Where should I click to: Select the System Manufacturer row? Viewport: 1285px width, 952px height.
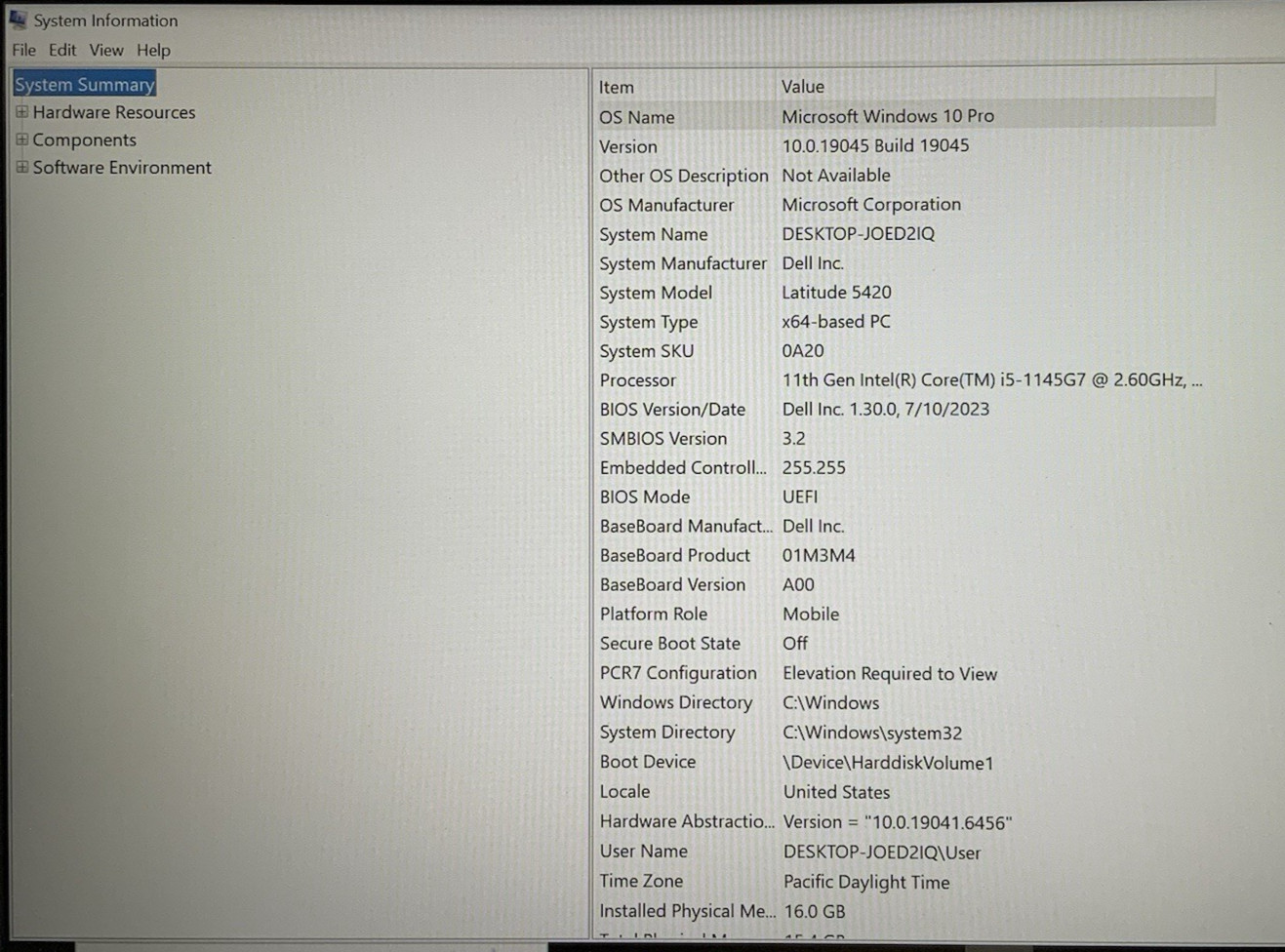(904, 263)
